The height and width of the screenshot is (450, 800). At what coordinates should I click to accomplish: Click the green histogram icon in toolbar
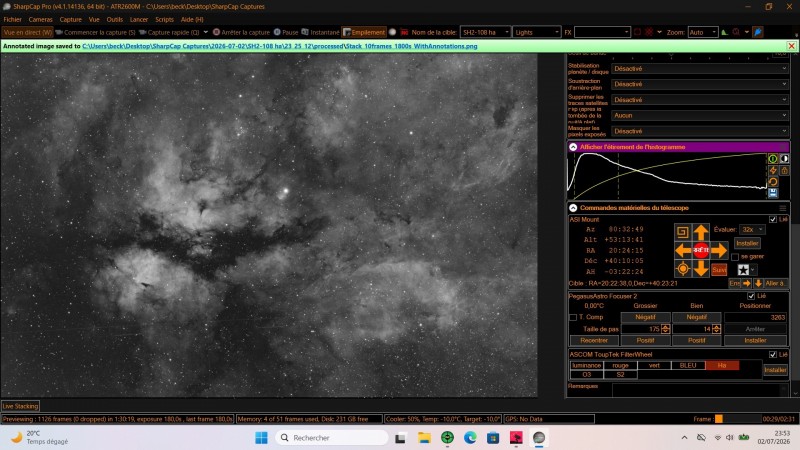[x=724, y=32]
